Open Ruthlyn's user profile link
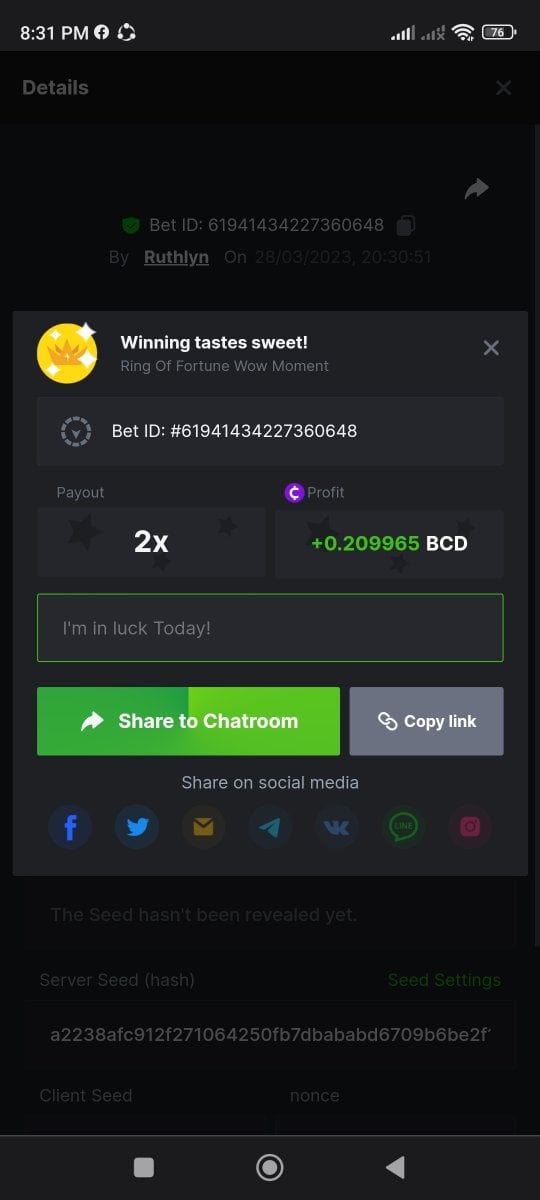Viewport: 540px width, 1200px height. pos(176,257)
